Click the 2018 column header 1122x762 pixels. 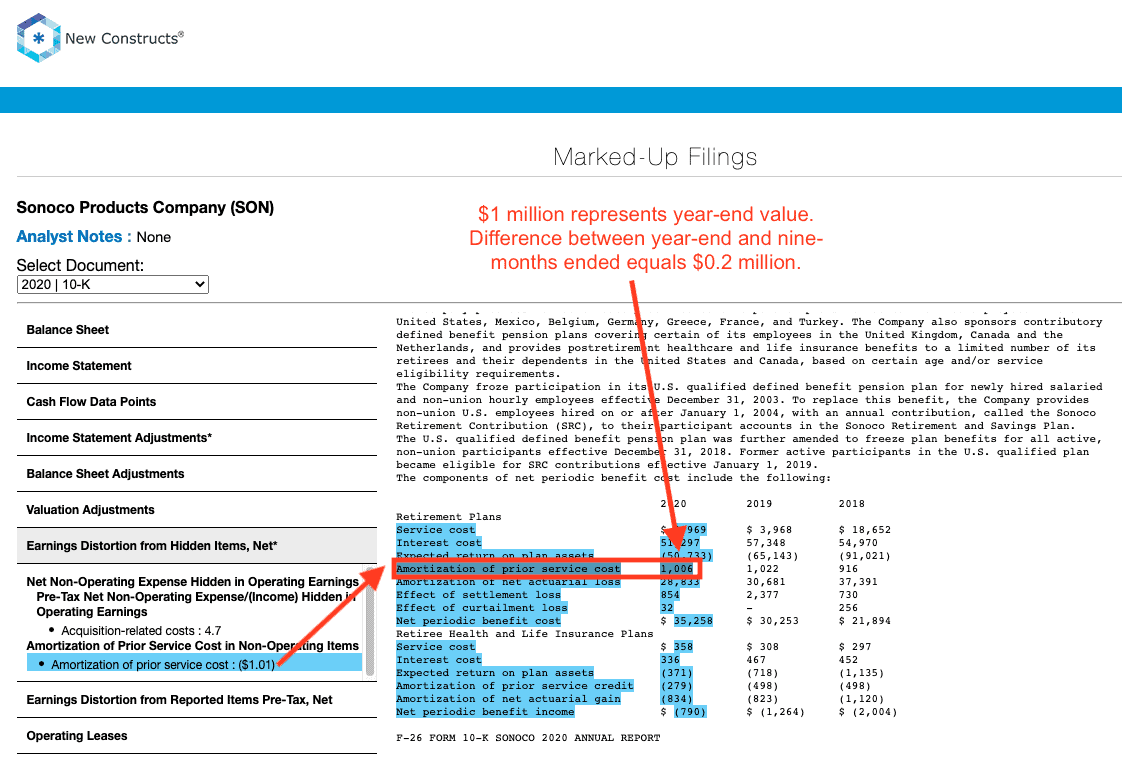[x=852, y=504]
